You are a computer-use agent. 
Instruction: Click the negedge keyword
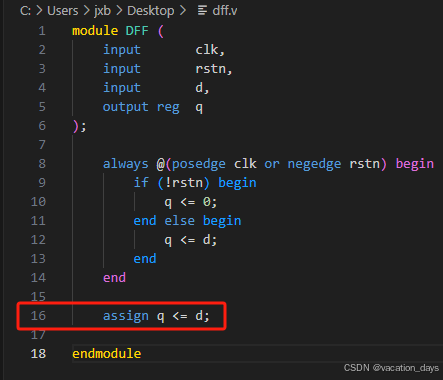tap(314, 164)
